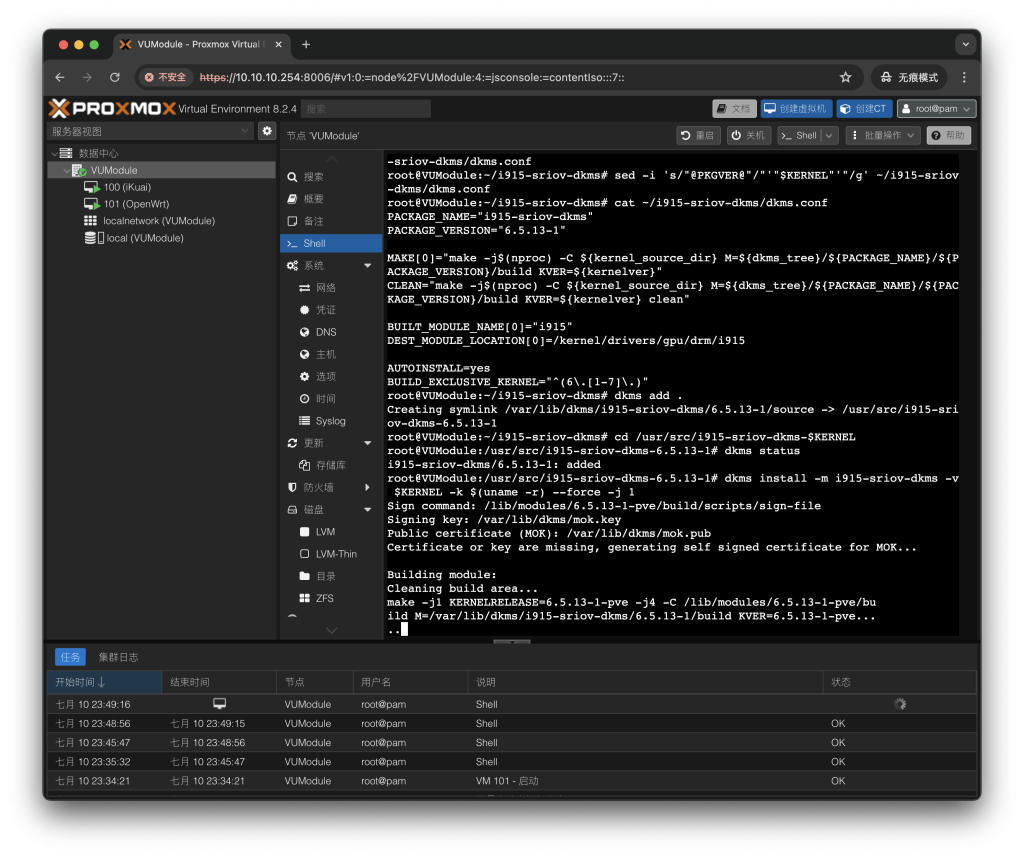Expand the 防火墙 submenu arrow

point(367,487)
